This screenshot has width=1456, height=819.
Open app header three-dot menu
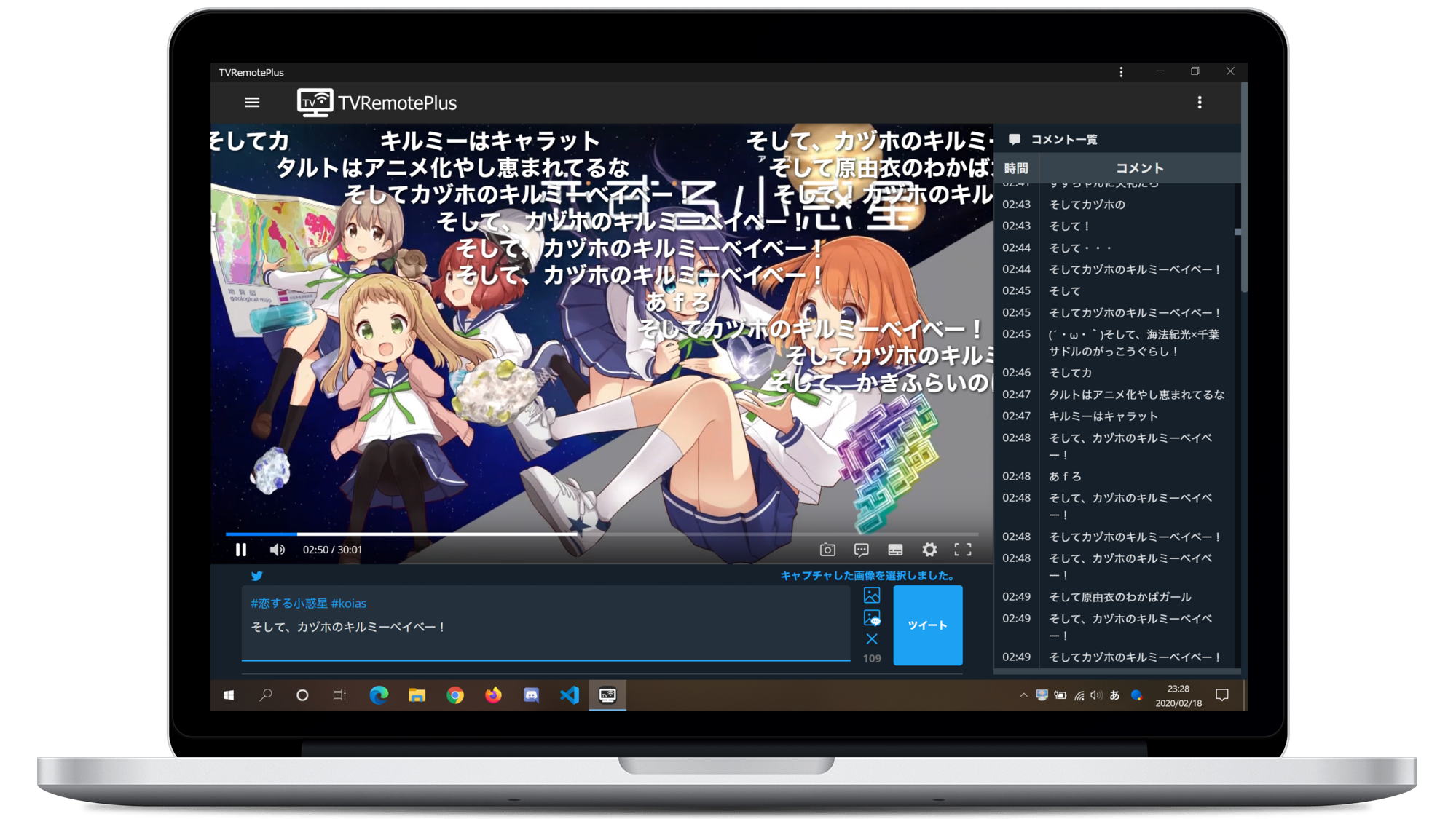pos(1200,103)
